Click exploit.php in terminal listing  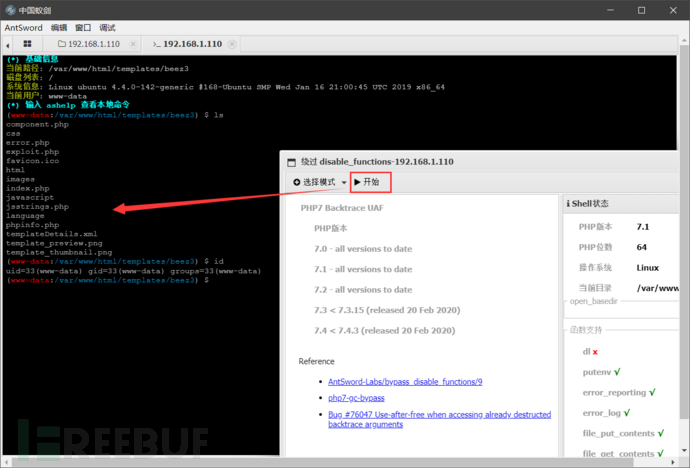coord(33,152)
